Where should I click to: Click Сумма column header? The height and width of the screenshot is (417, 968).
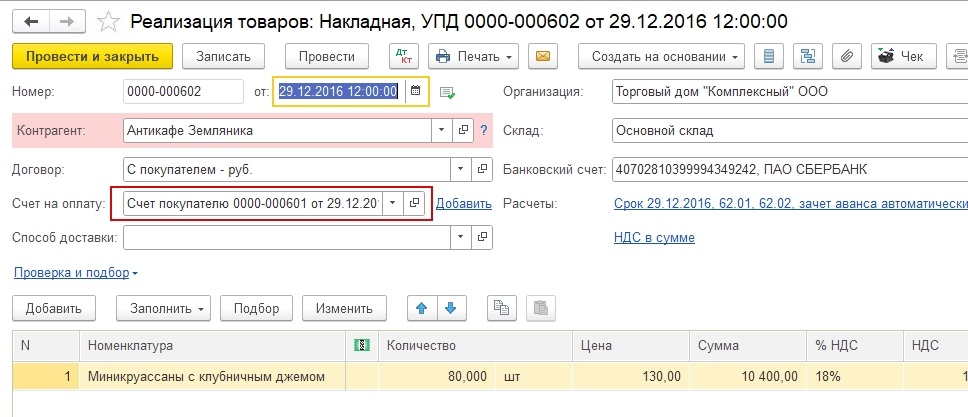click(x=748, y=346)
